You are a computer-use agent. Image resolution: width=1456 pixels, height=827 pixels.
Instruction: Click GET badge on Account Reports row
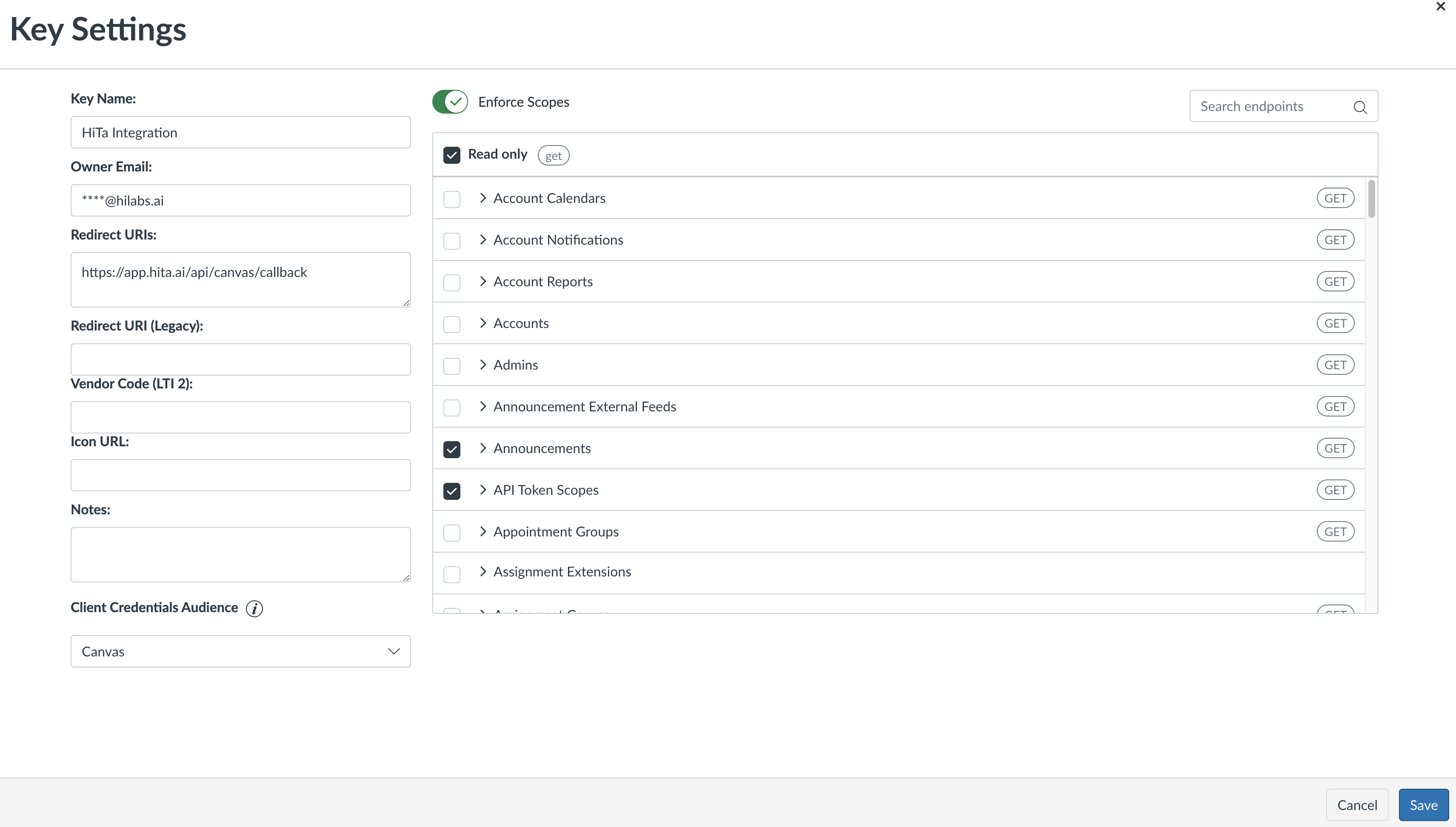pos(1335,282)
